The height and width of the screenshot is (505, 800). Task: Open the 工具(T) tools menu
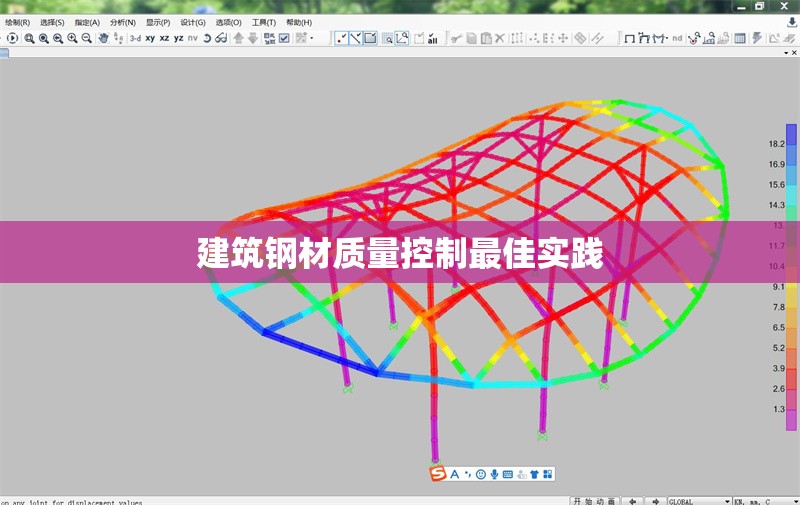[x=263, y=22]
